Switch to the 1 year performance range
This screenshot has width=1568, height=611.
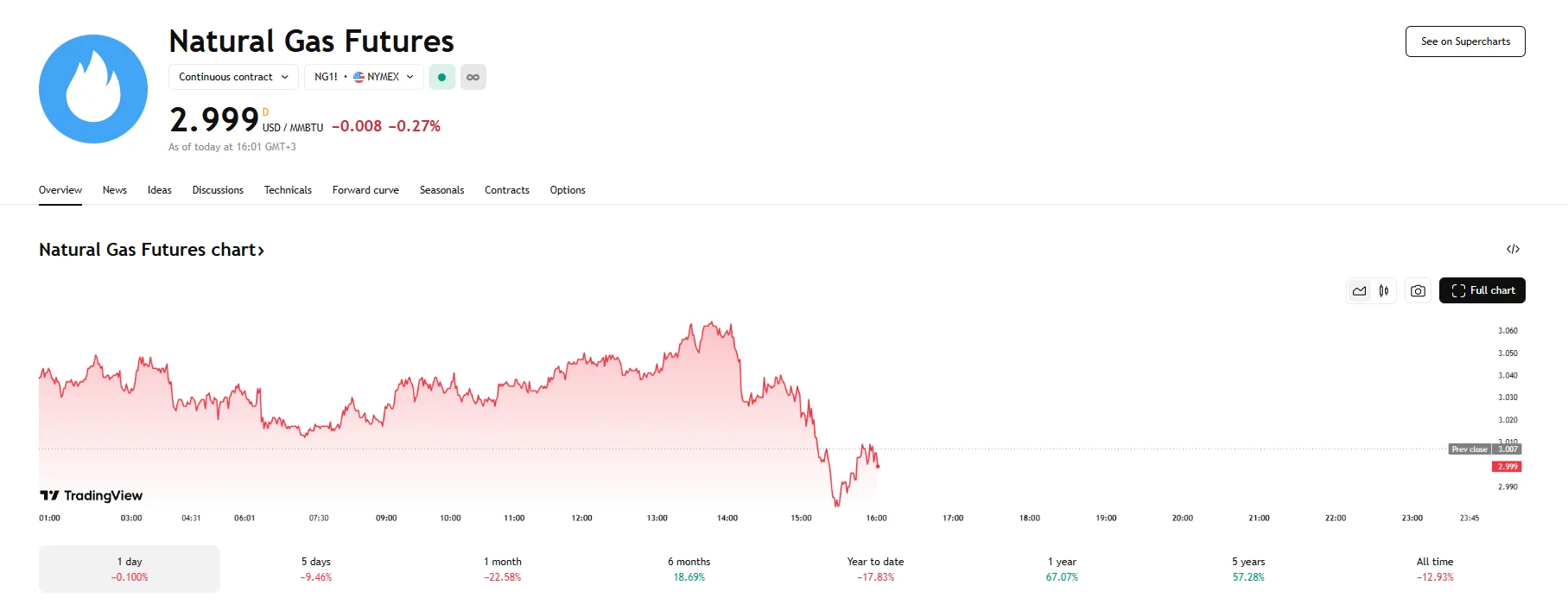tap(1061, 568)
